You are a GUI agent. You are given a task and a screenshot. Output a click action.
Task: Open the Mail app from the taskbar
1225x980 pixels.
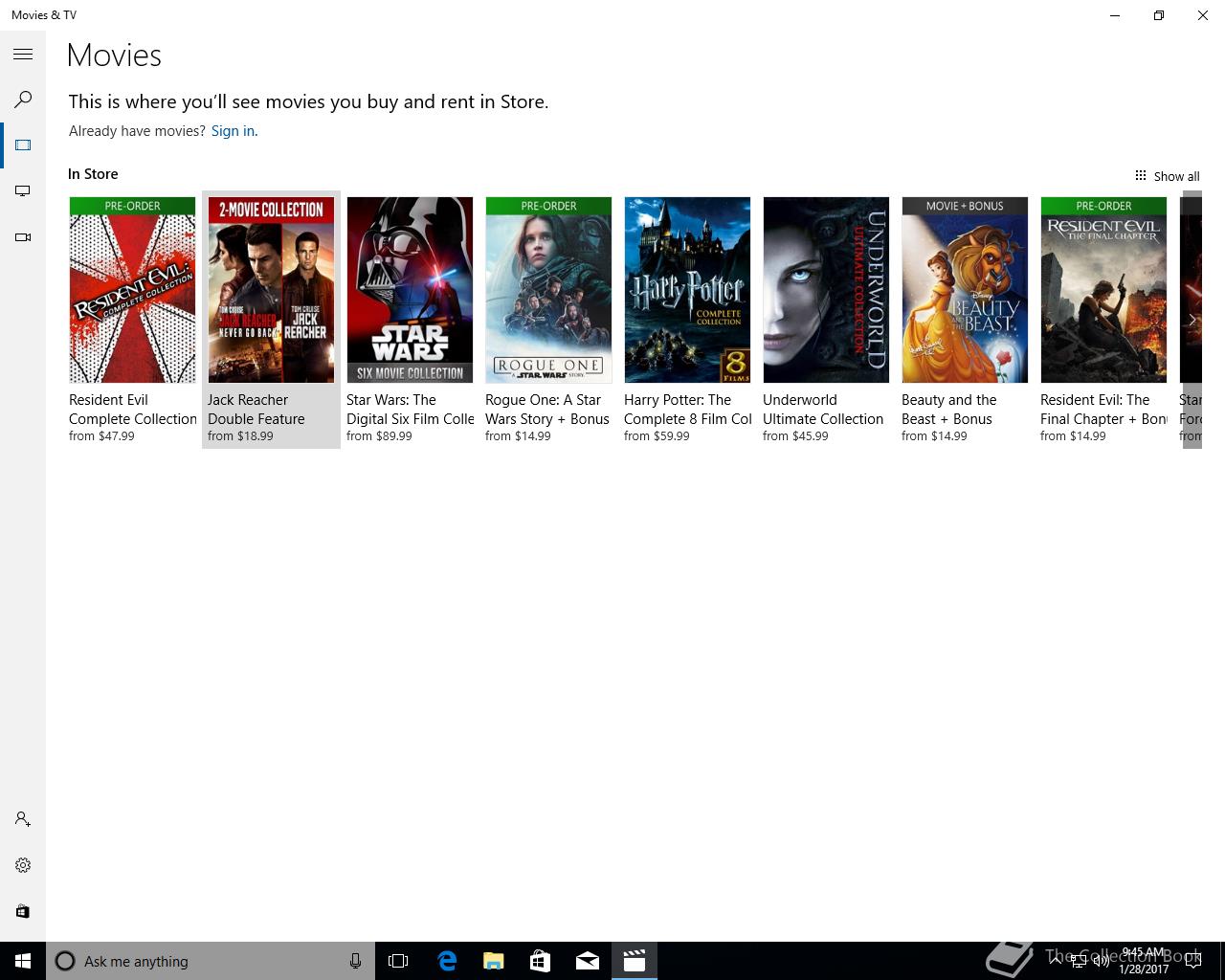tap(587, 961)
